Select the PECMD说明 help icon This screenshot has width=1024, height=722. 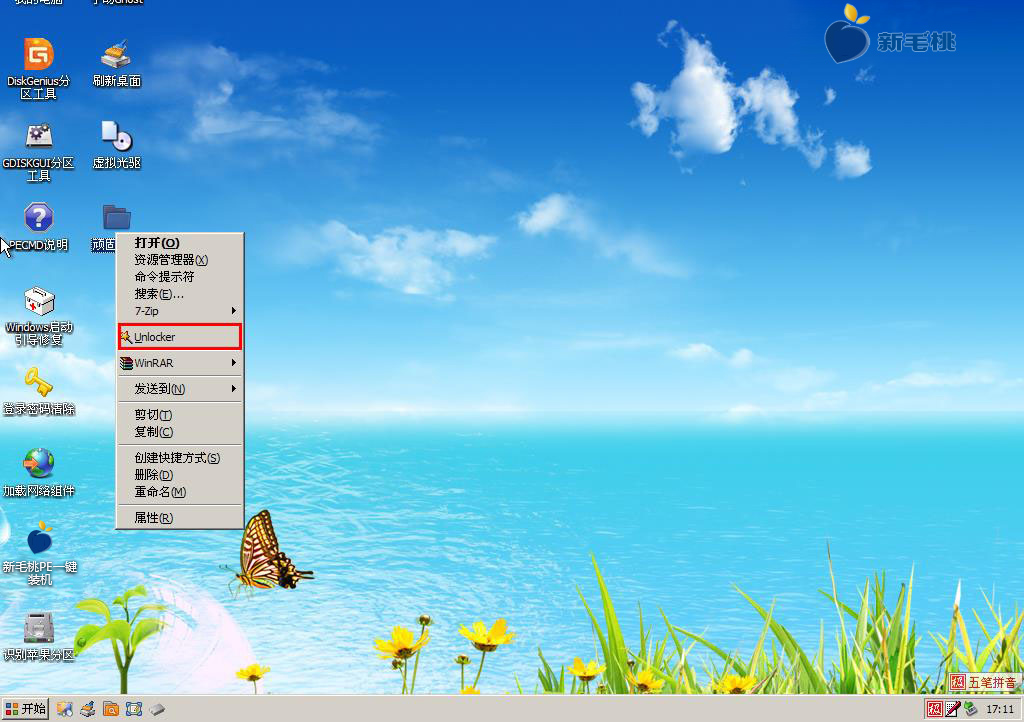(x=39, y=227)
